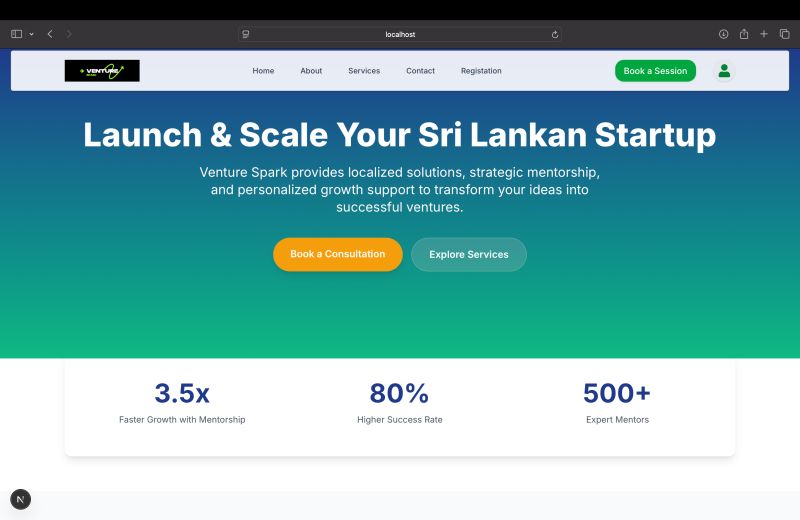
Task: Click the orange Book a Consultation button
Action: click(x=338, y=254)
